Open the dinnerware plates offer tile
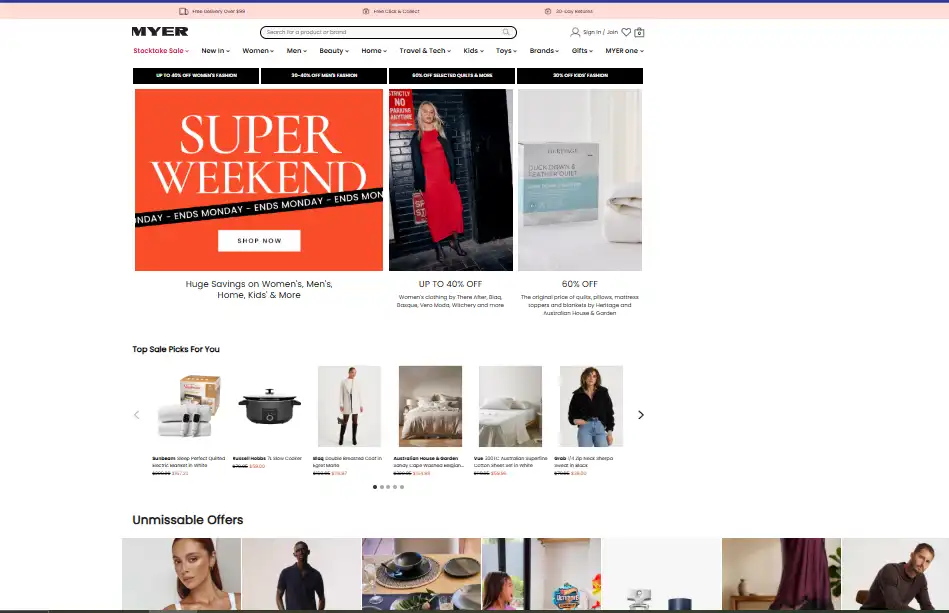Screen dimensions: 949x613 tap(421, 574)
